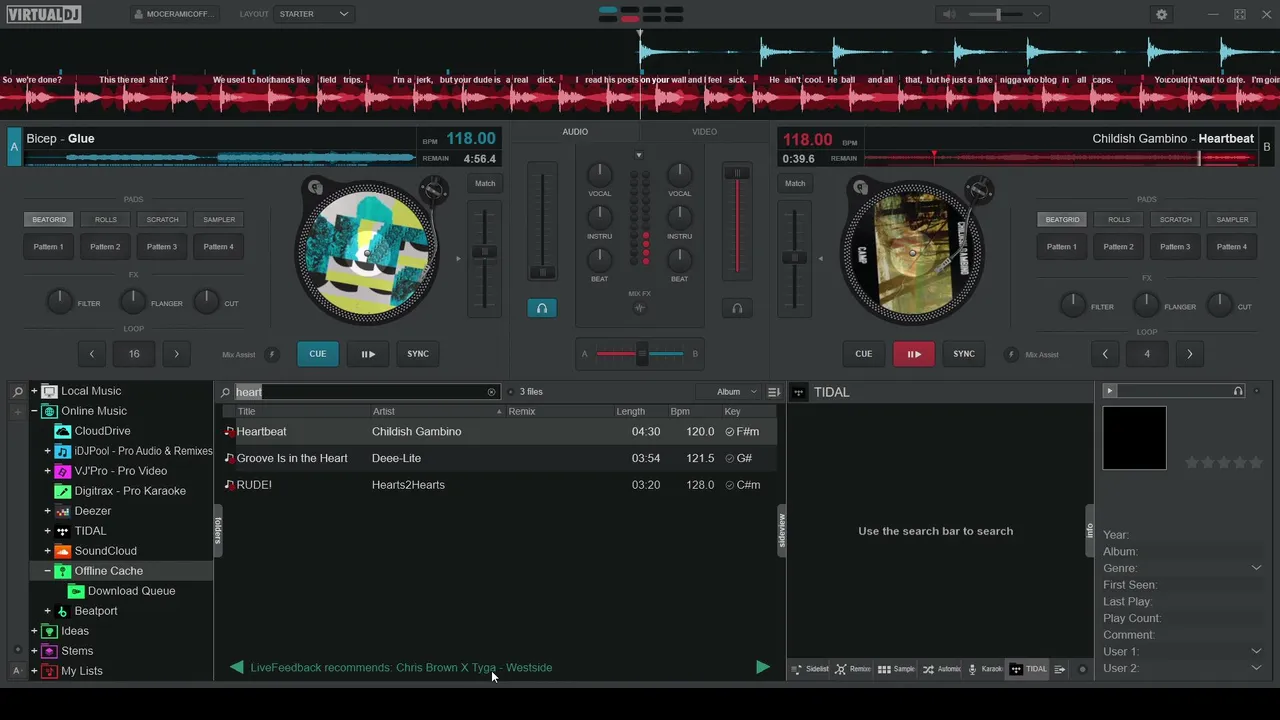
Task: Click the prelisten headphones icon in info panel
Action: point(1238,391)
